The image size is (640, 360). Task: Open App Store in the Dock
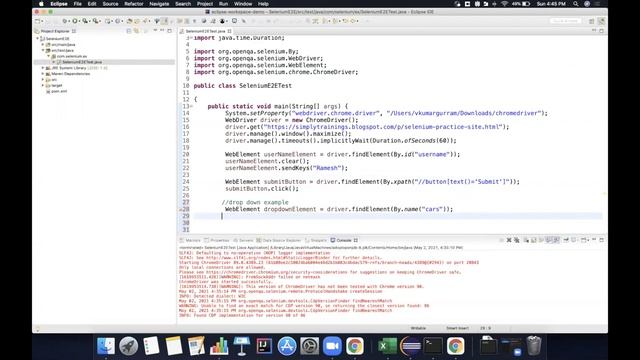click(x=287, y=346)
